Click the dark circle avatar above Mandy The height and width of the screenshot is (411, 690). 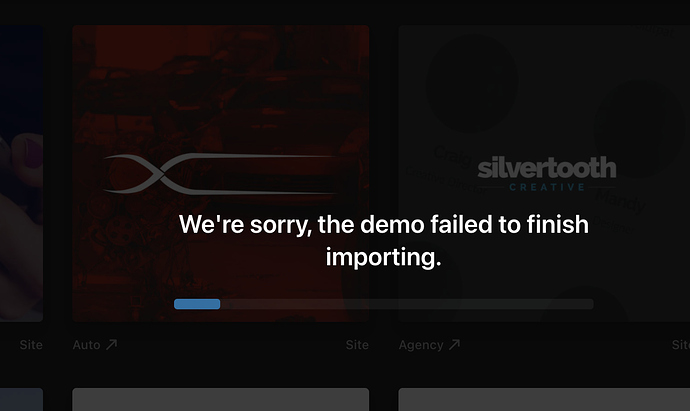pos(638,128)
